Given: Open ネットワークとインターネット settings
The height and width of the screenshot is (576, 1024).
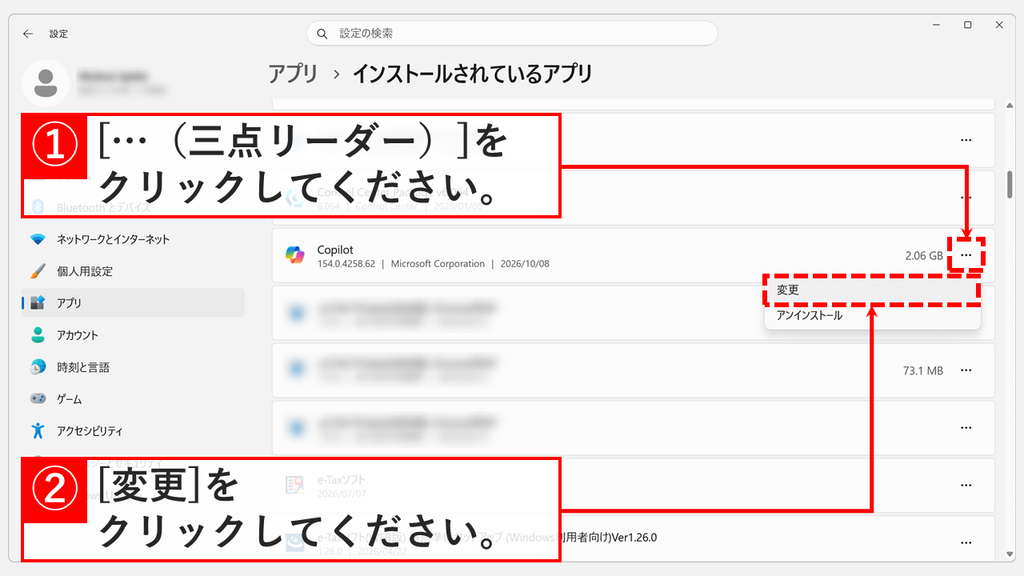Looking at the screenshot, I should (133, 239).
